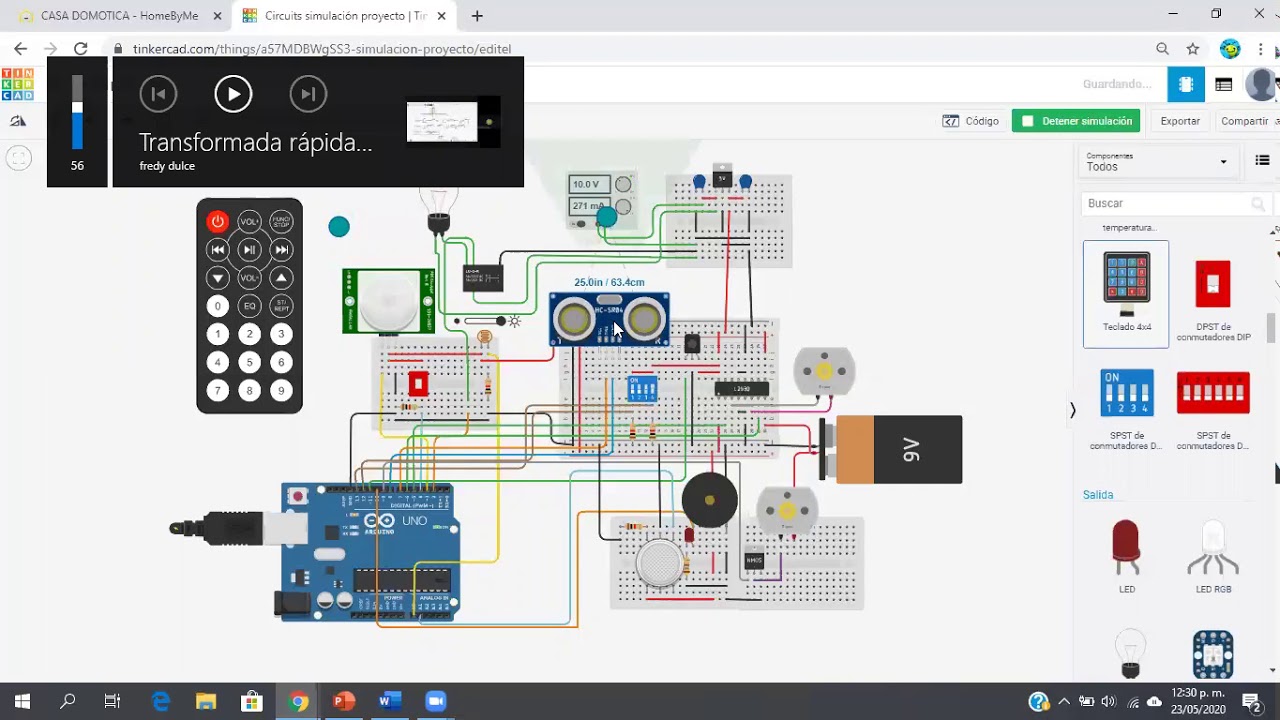The width and height of the screenshot is (1280, 720).
Task: Click the Arduino reset button
Action: 296,496
